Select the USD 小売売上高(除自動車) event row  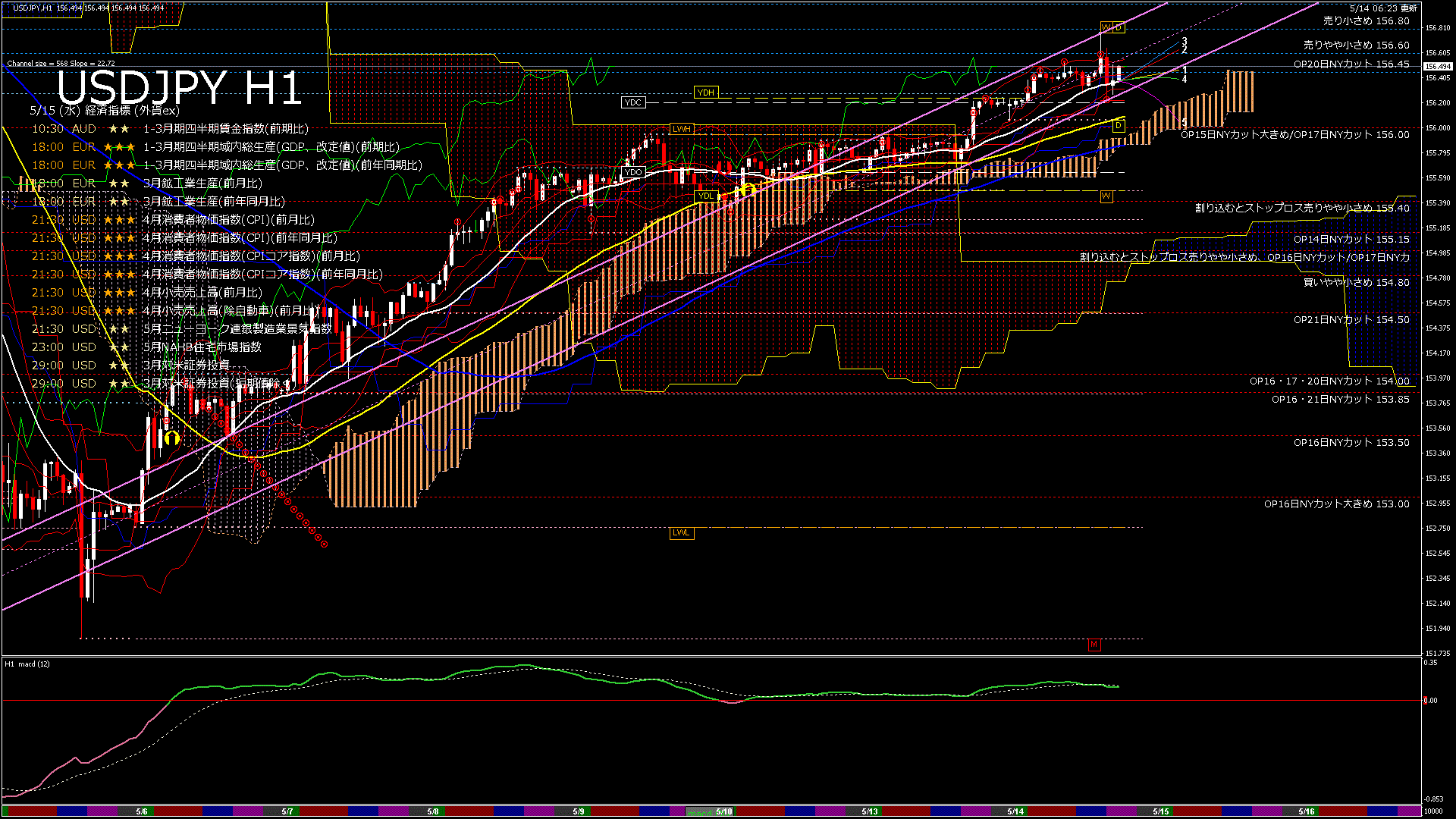pos(176,311)
